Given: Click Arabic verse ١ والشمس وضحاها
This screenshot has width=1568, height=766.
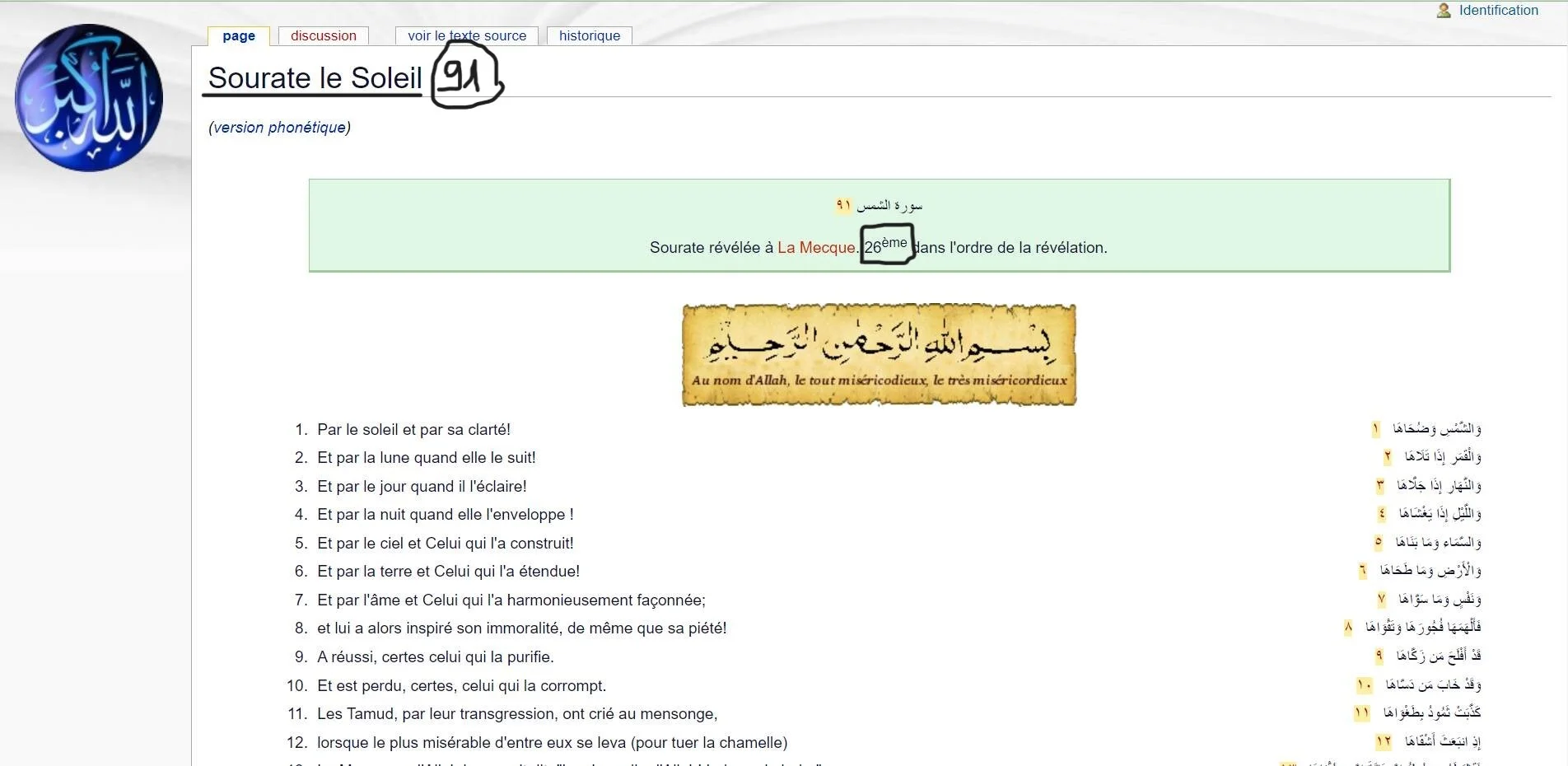Looking at the screenshot, I should pyautogui.click(x=1436, y=429).
